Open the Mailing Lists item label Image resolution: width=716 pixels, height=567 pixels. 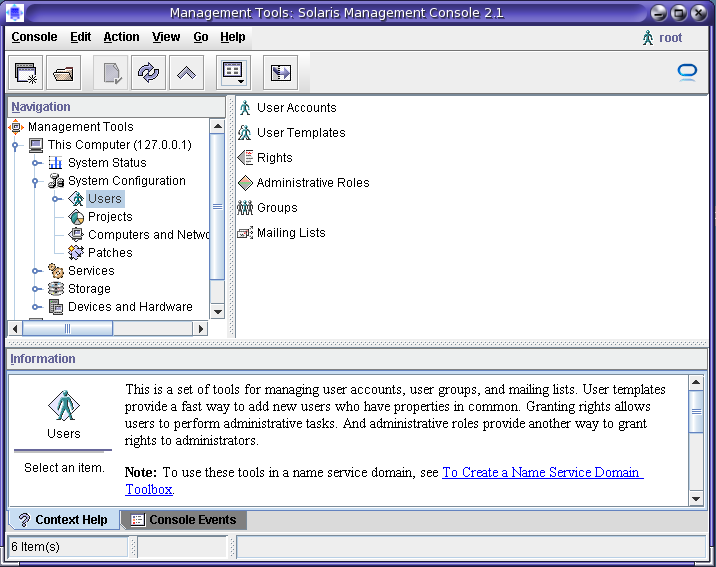click(x=291, y=233)
